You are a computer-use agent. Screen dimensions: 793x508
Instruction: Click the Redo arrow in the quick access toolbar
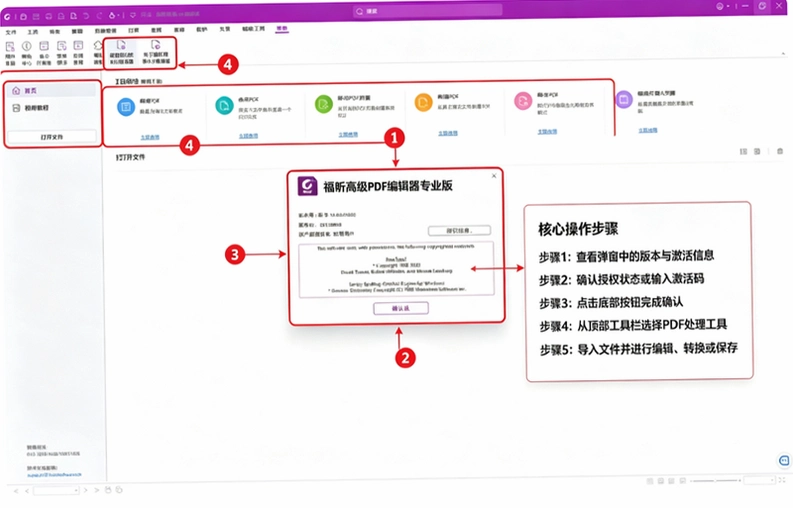click(99, 16)
